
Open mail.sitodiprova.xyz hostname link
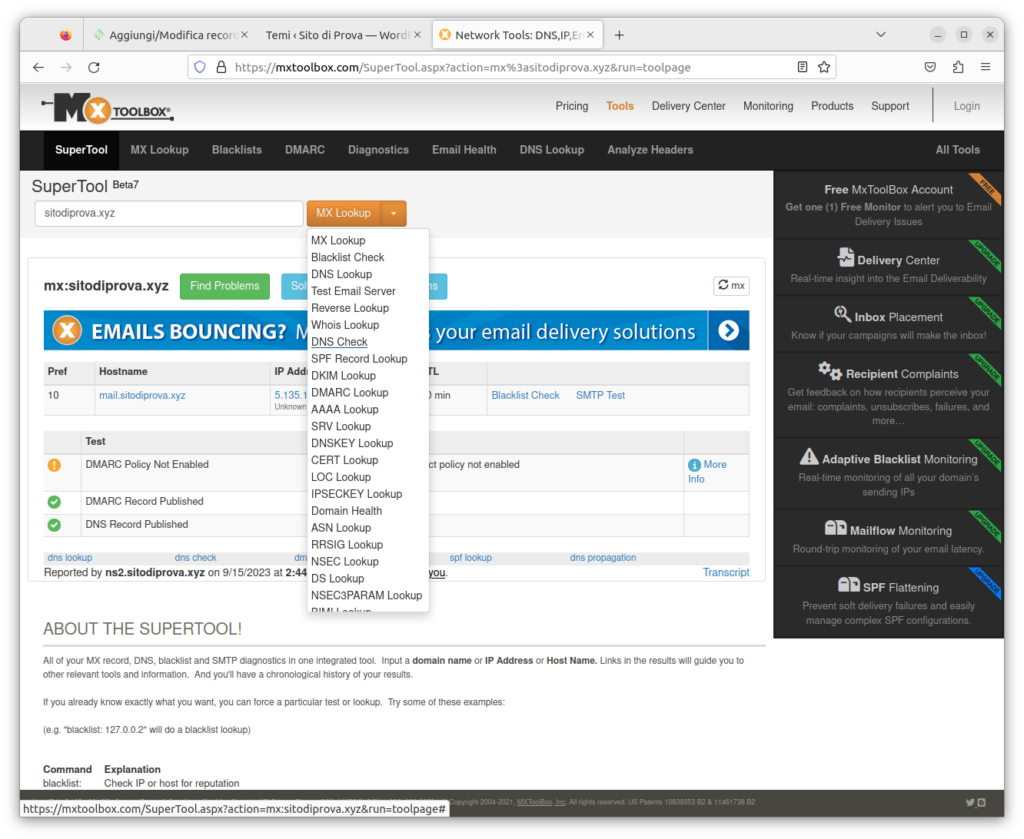click(142, 396)
